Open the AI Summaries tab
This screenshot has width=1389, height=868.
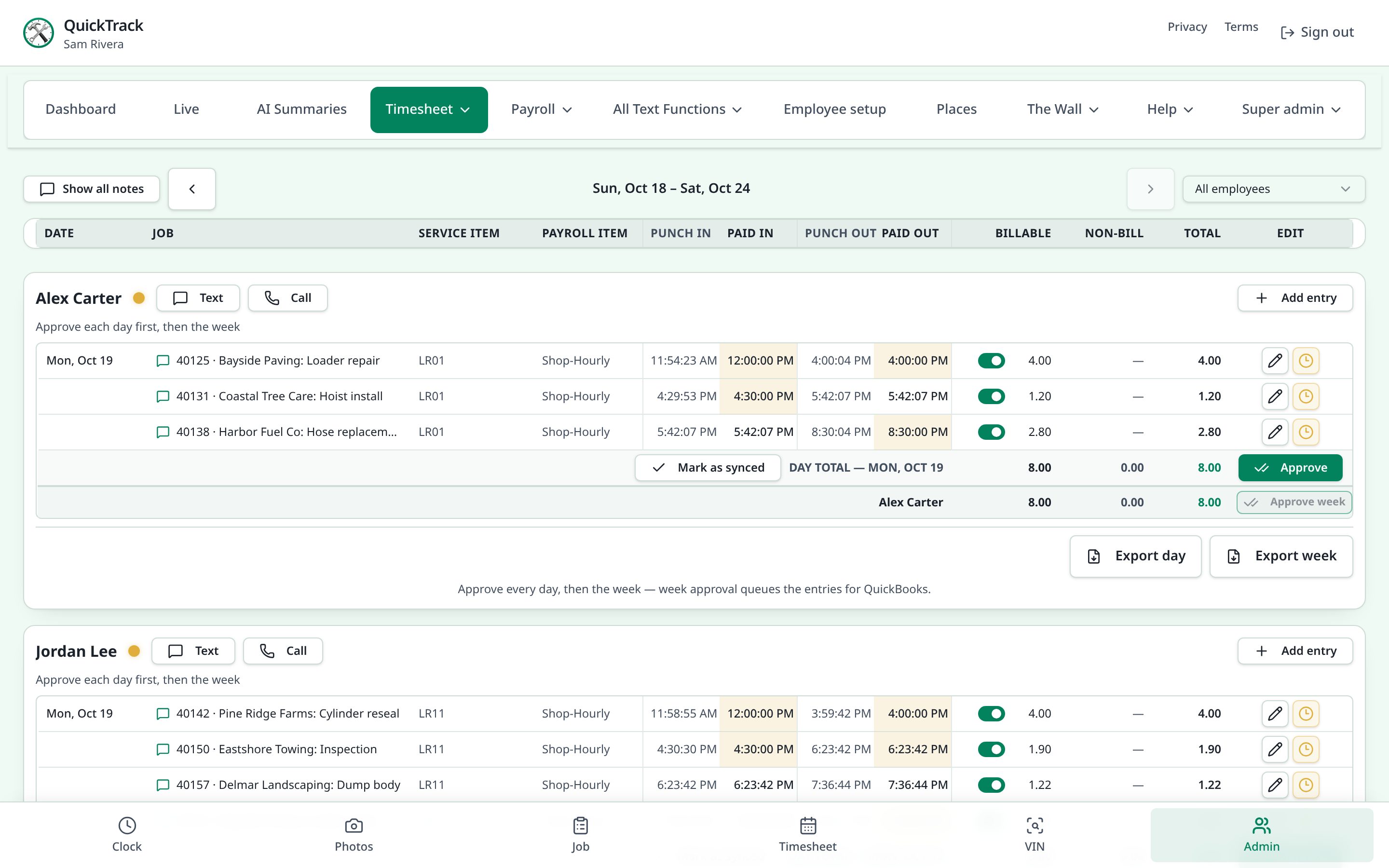pos(301,109)
